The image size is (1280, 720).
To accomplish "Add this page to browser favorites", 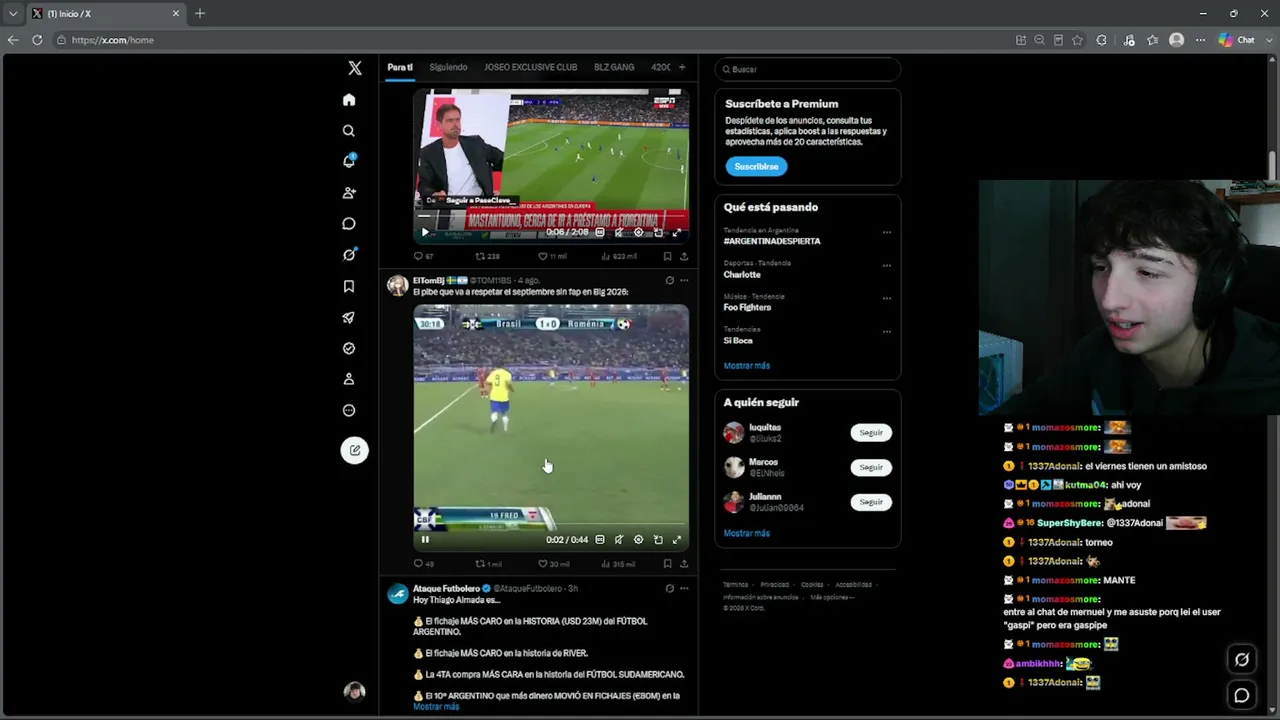I will point(1077,40).
